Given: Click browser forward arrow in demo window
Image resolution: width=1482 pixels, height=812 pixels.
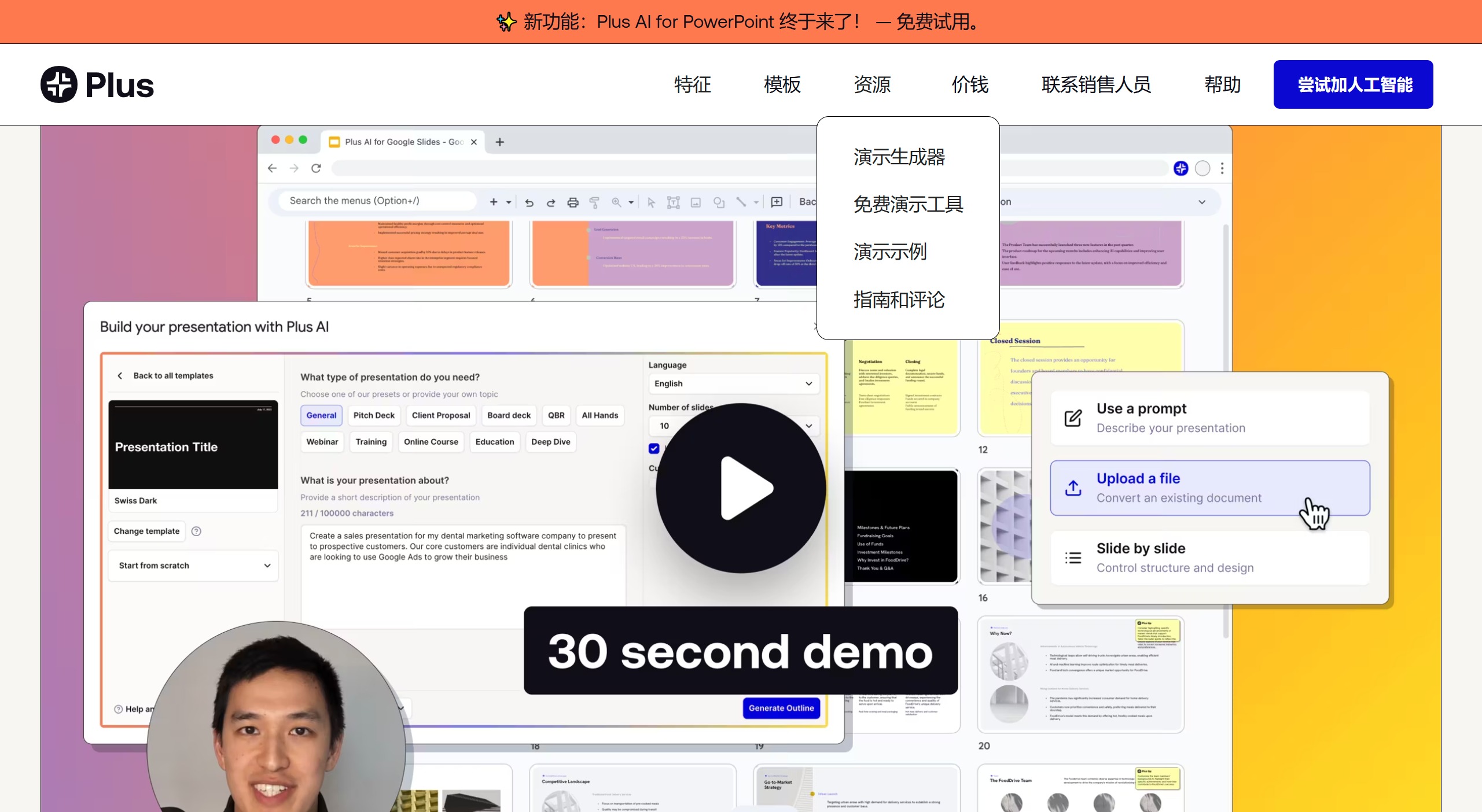Looking at the screenshot, I should click(294, 168).
